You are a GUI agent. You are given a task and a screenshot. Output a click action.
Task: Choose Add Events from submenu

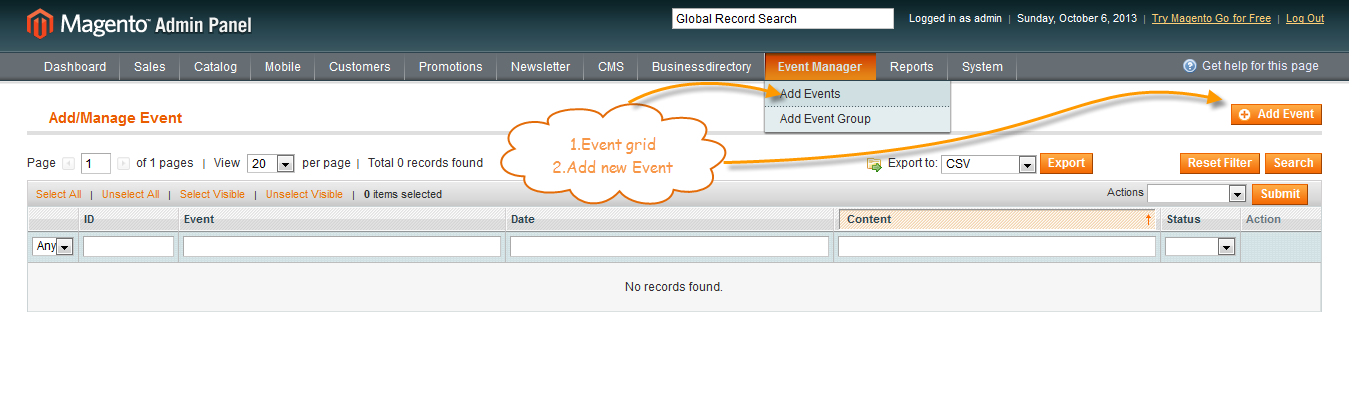(x=858, y=94)
